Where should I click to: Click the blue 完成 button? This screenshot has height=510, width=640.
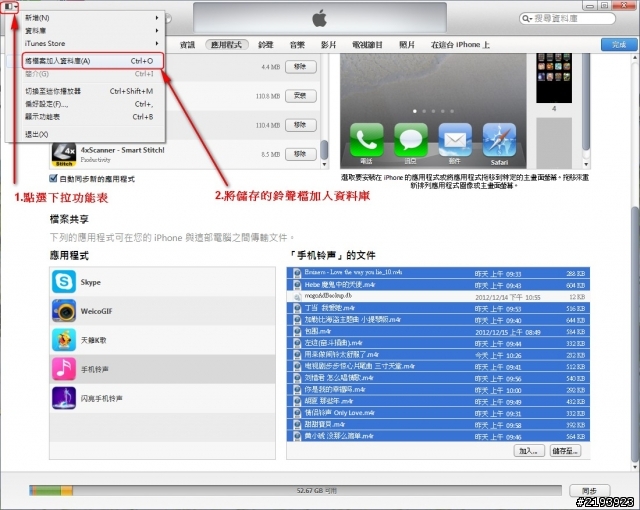point(619,44)
